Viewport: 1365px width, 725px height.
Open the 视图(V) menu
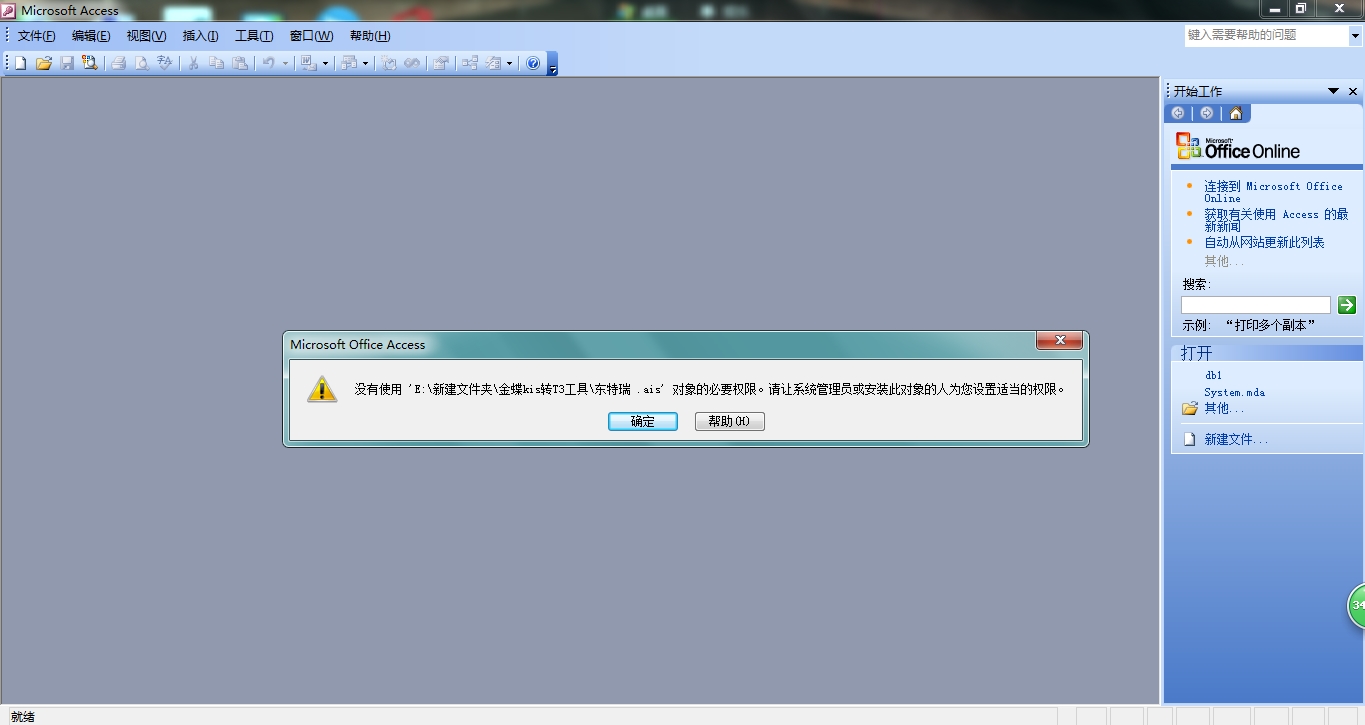pyautogui.click(x=147, y=36)
